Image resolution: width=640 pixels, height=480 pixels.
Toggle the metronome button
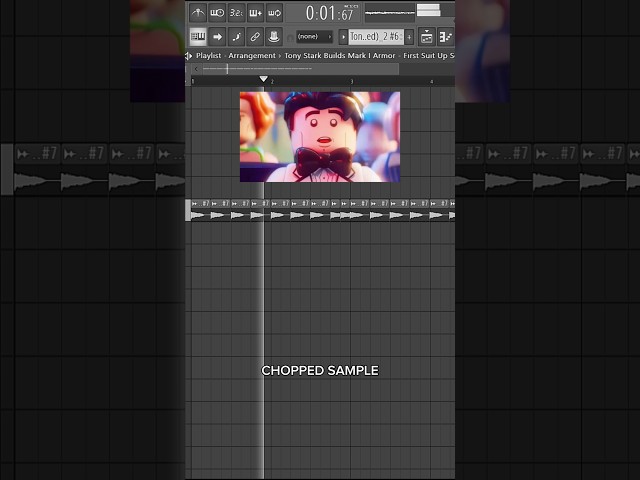coord(198,13)
